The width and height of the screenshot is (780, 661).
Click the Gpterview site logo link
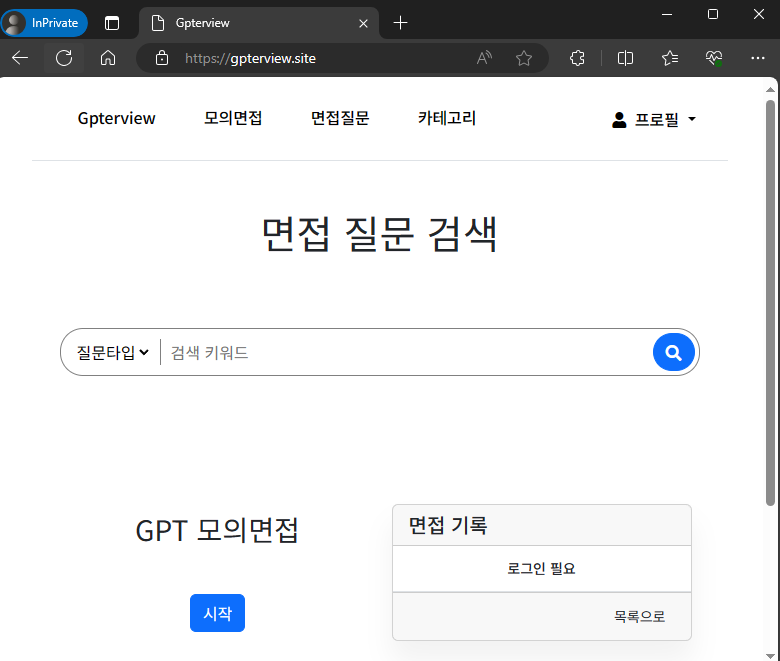(116, 118)
